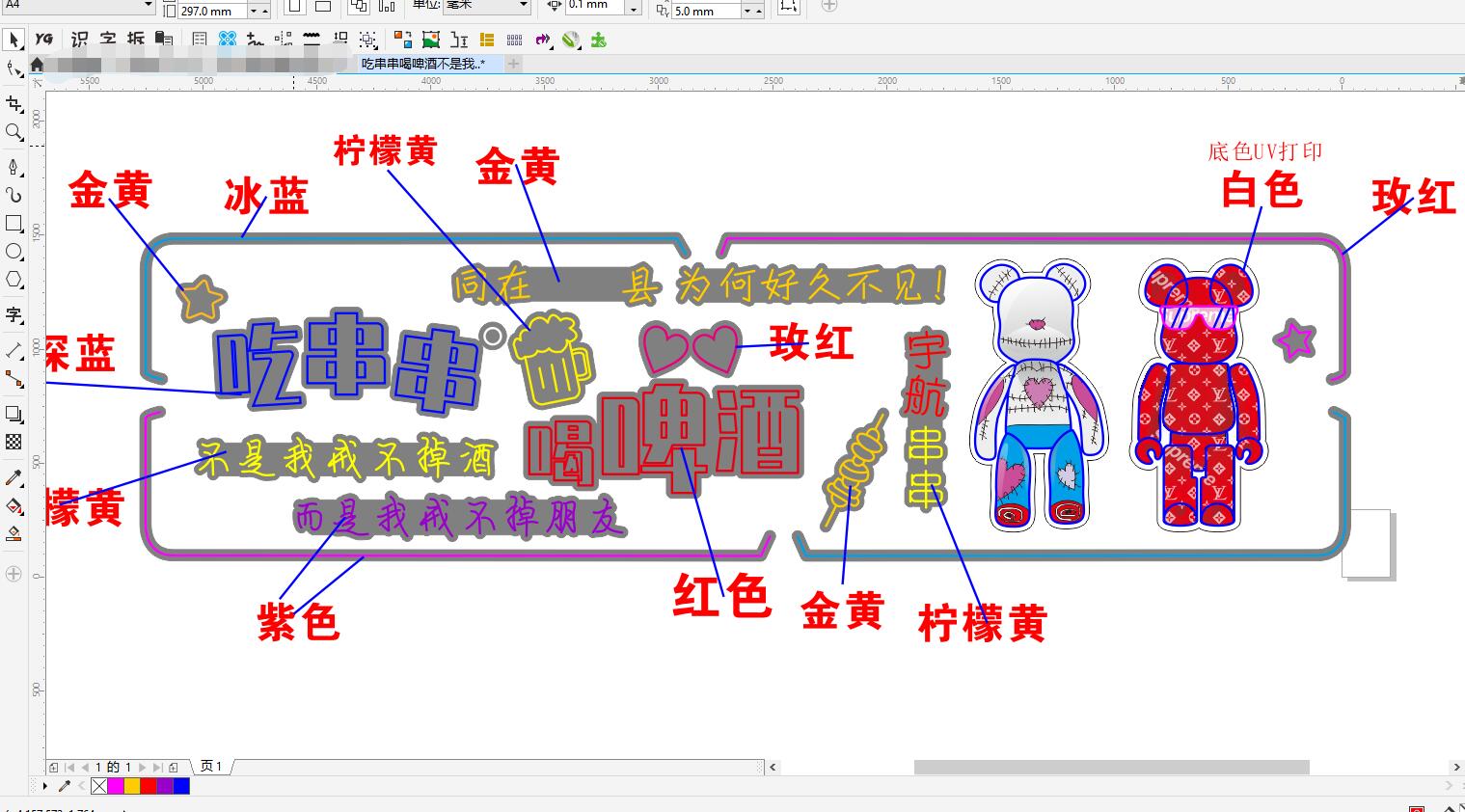Click horizontal scrollbar right arrow

point(1456,768)
